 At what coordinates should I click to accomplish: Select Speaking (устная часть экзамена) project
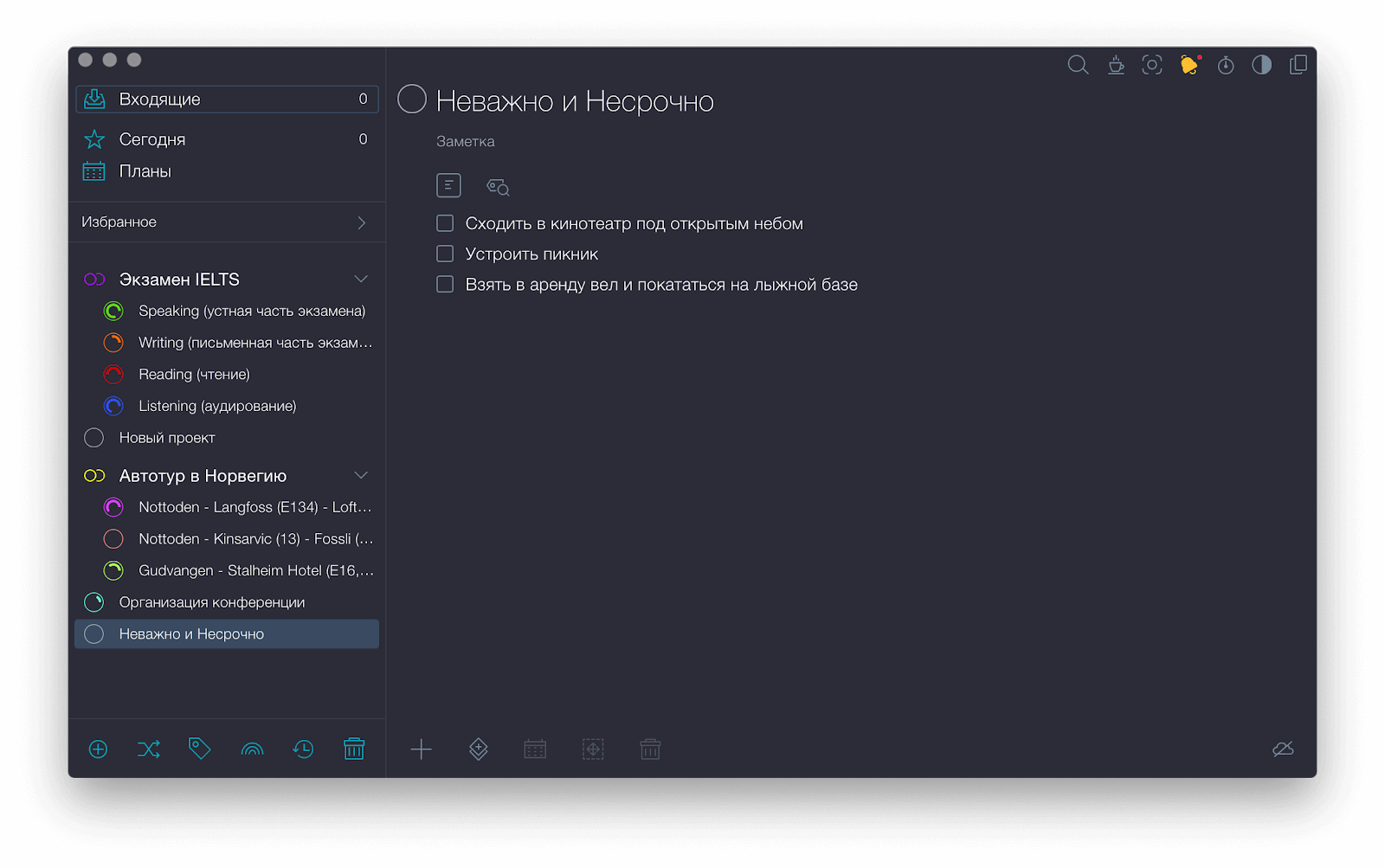tap(252, 311)
